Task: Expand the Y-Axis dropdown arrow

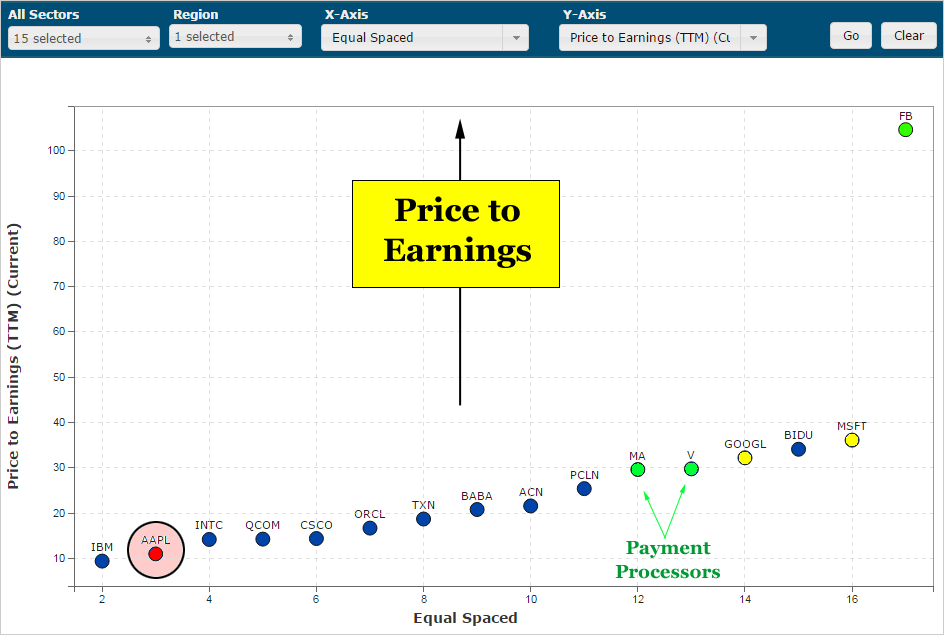Action: coord(753,37)
